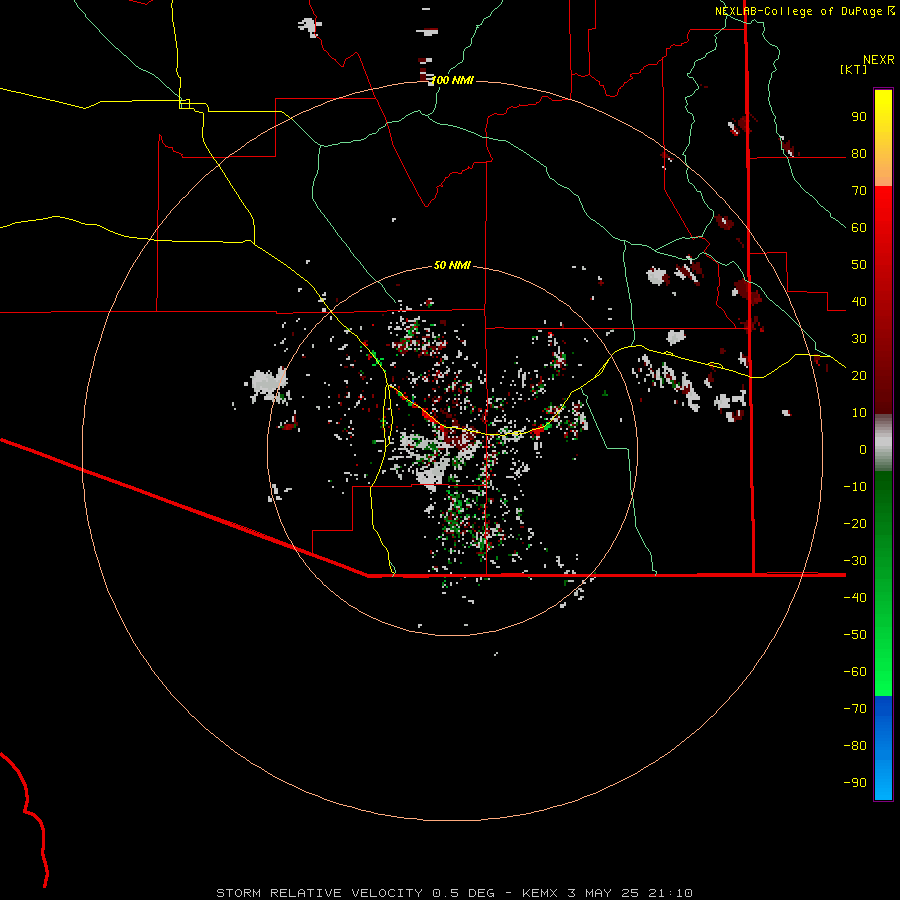The image size is (900, 900).
Task: Click the 50 NMI range ring label
Action: coord(452,265)
